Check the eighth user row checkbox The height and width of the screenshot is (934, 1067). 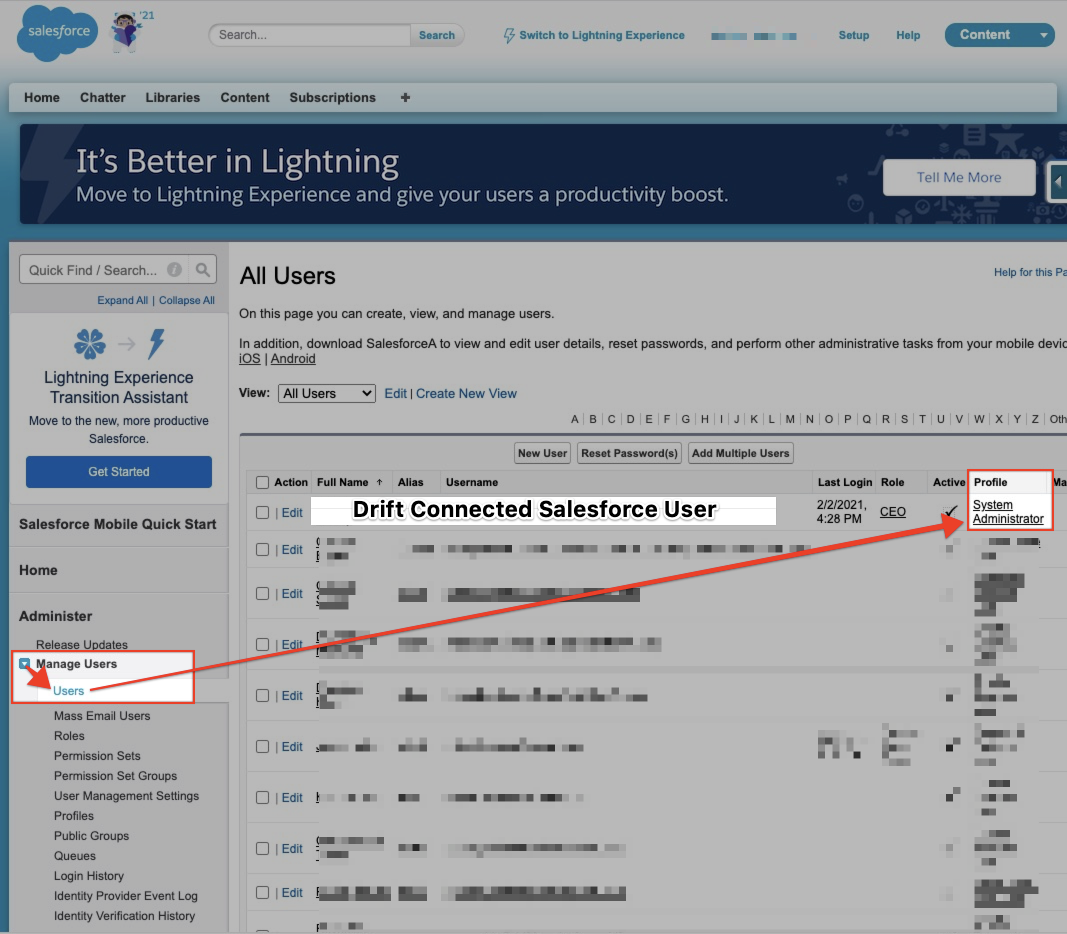click(262, 848)
